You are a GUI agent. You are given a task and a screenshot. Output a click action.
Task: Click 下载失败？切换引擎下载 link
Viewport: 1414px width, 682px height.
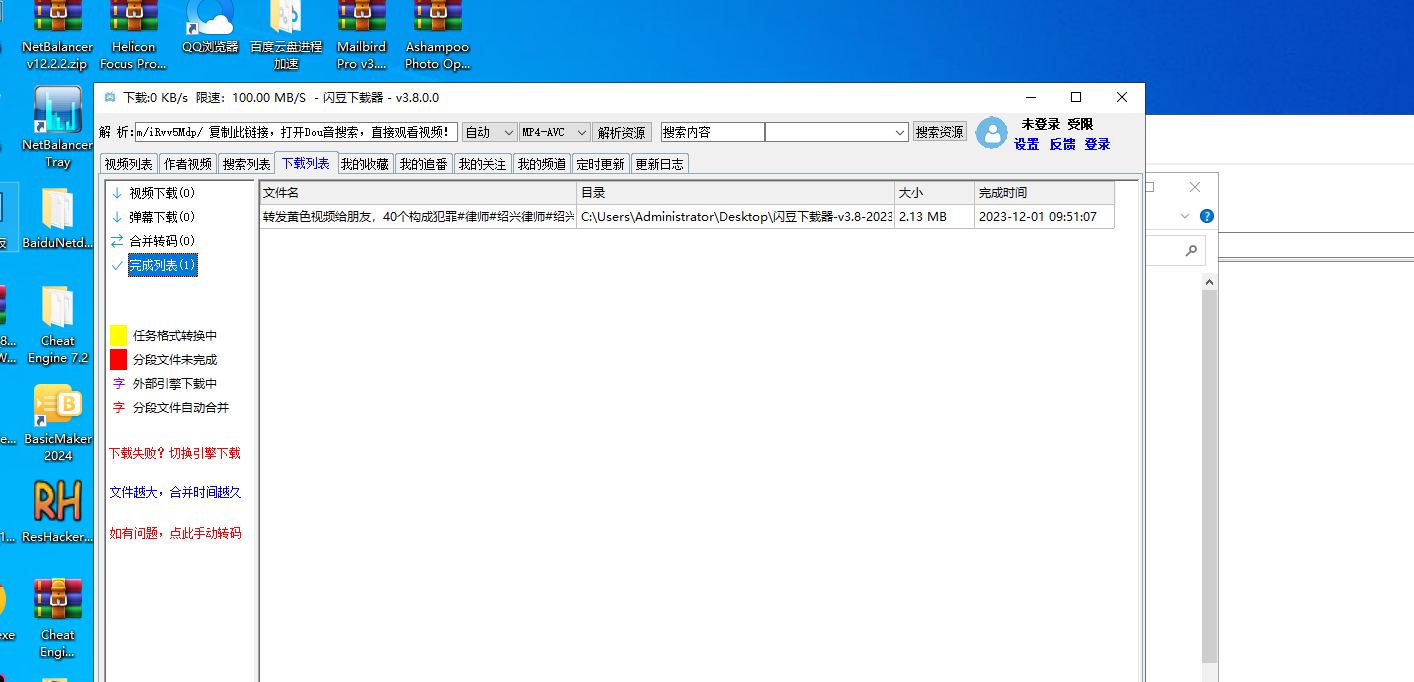pos(175,453)
